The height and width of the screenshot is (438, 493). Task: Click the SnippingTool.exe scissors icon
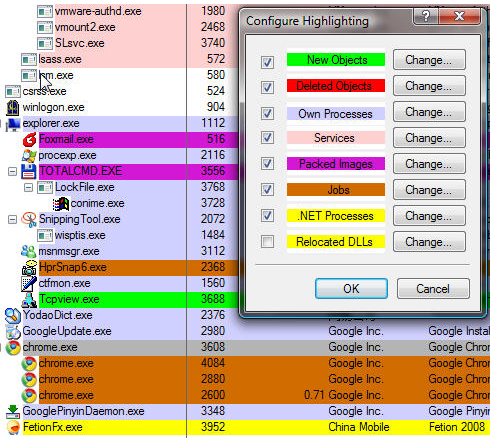point(29,220)
